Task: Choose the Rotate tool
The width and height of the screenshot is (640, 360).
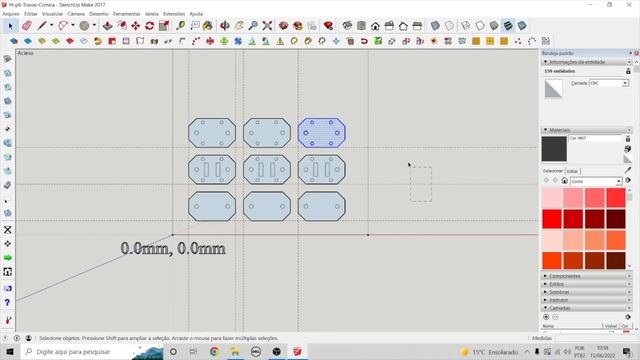Action: point(149,26)
